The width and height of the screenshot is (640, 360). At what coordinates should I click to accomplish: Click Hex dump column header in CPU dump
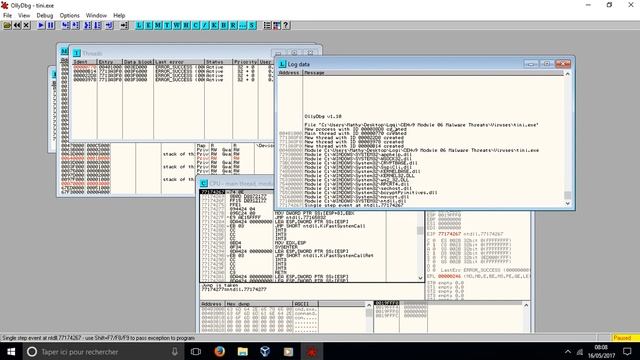point(259,304)
